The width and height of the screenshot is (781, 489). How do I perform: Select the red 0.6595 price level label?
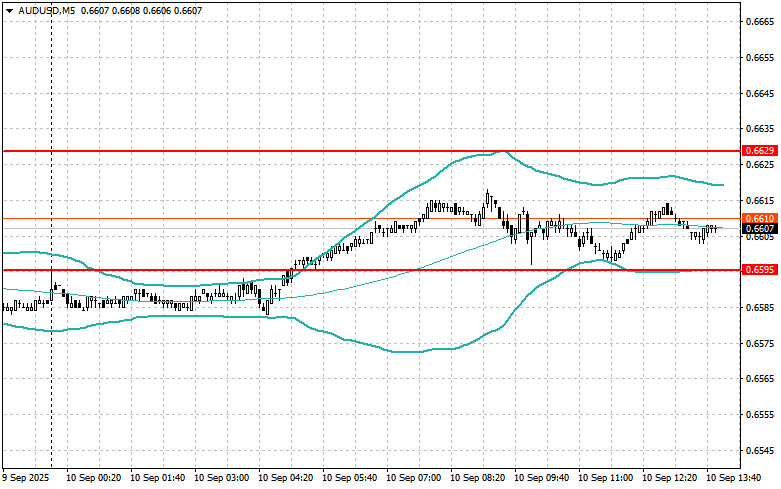(x=760, y=269)
